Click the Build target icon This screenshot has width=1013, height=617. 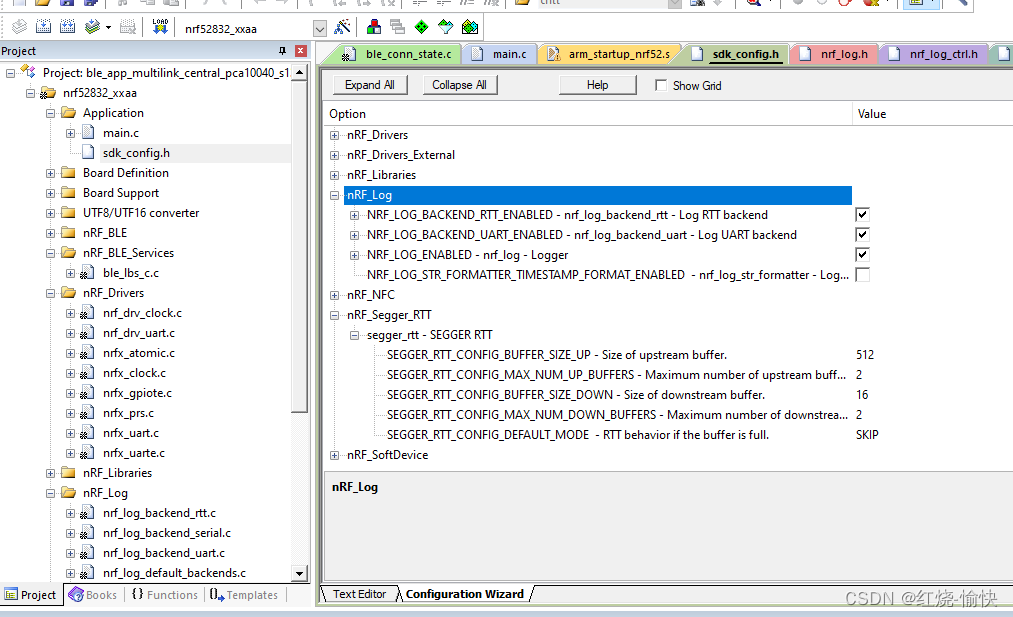[43, 26]
